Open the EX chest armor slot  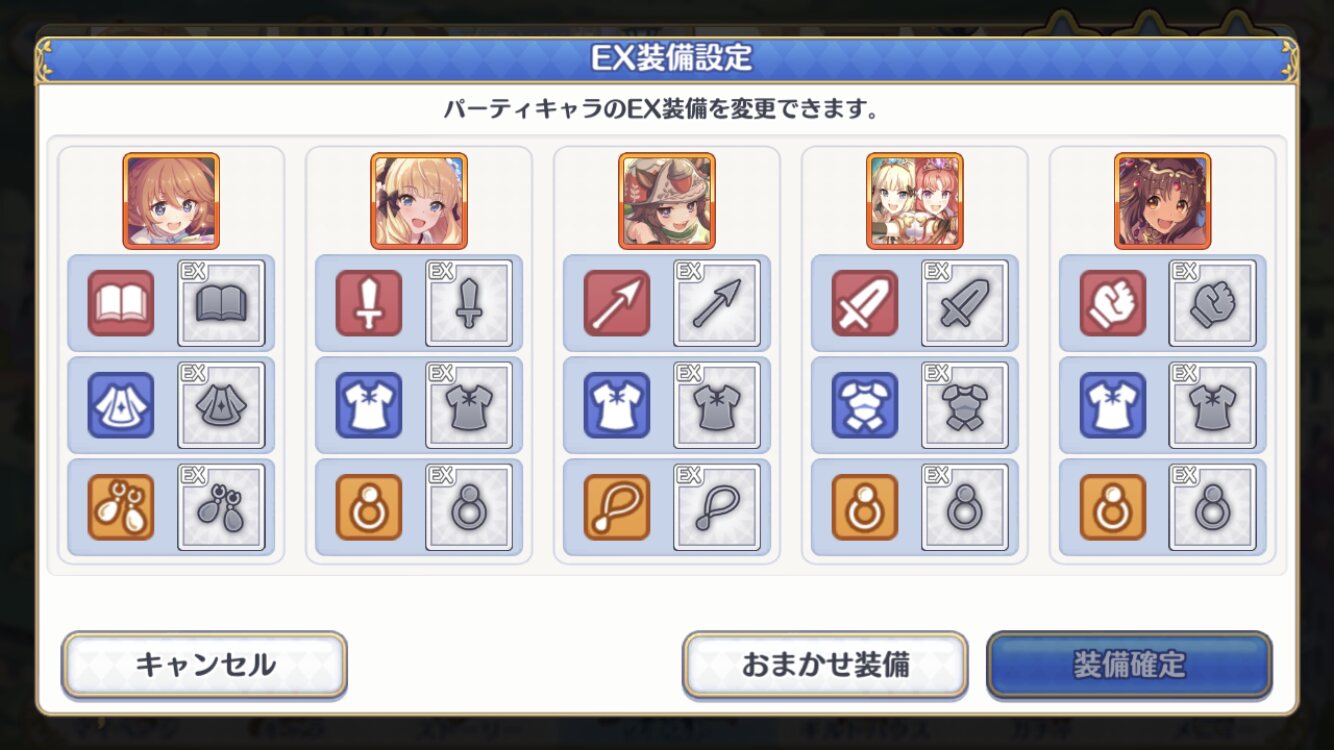965,405
